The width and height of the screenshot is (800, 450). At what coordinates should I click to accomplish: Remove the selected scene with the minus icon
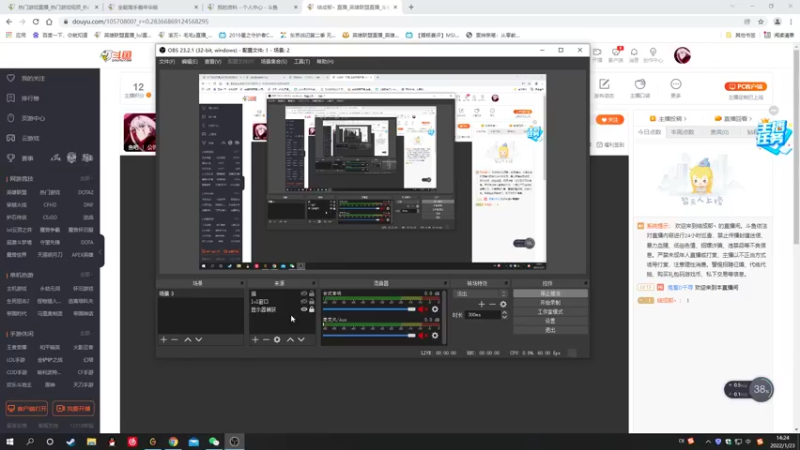point(174,340)
